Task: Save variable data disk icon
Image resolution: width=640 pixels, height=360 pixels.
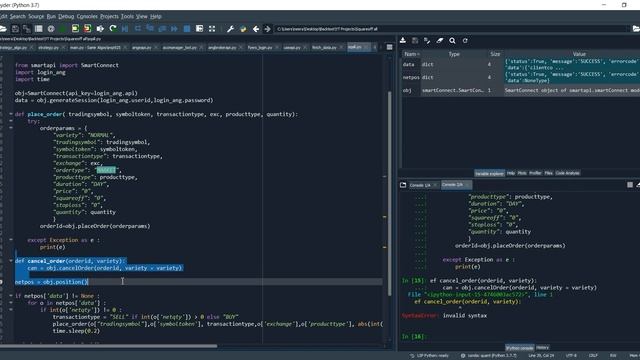Action: (415, 40)
